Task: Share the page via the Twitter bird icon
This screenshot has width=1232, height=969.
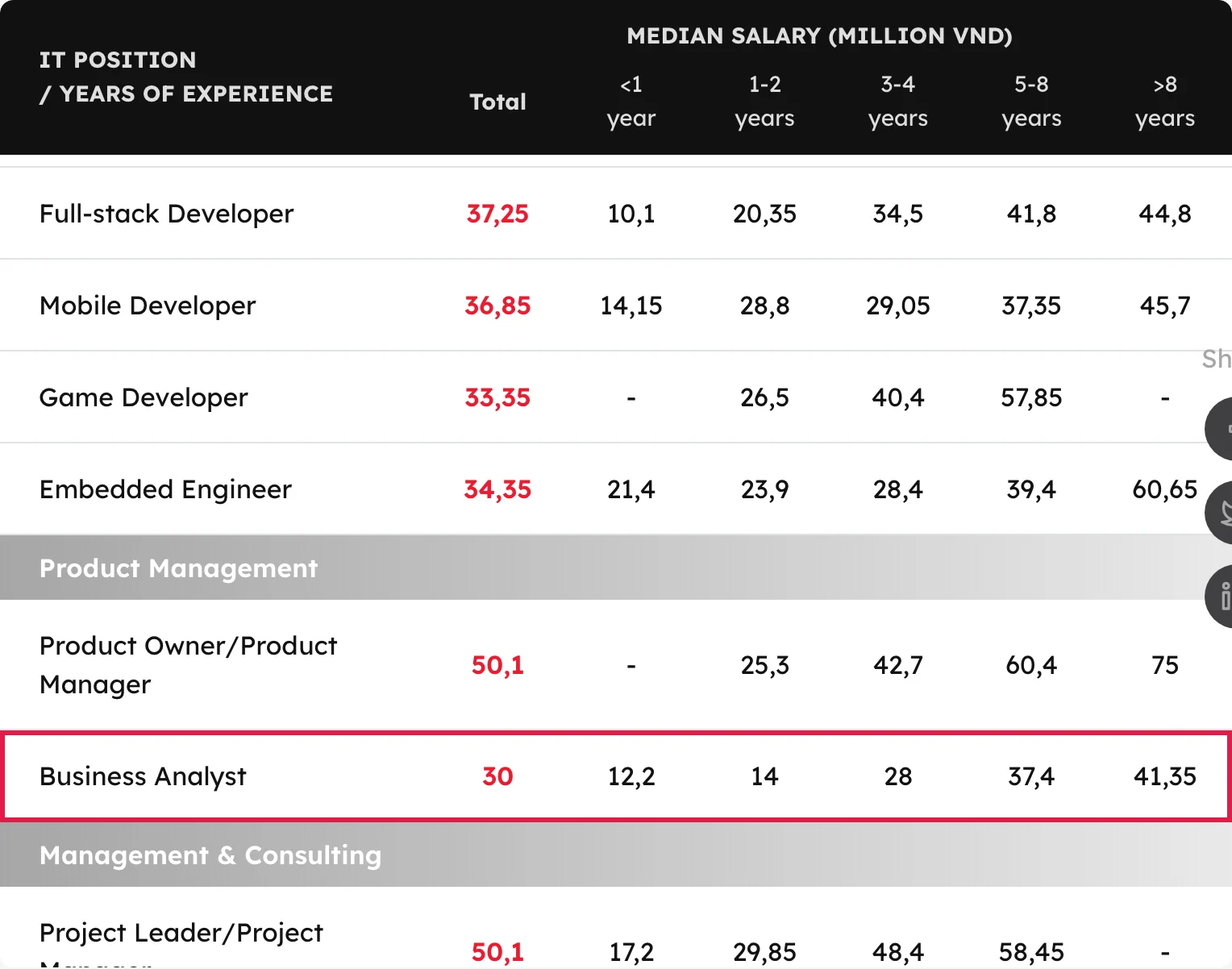Action: coord(1219,513)
